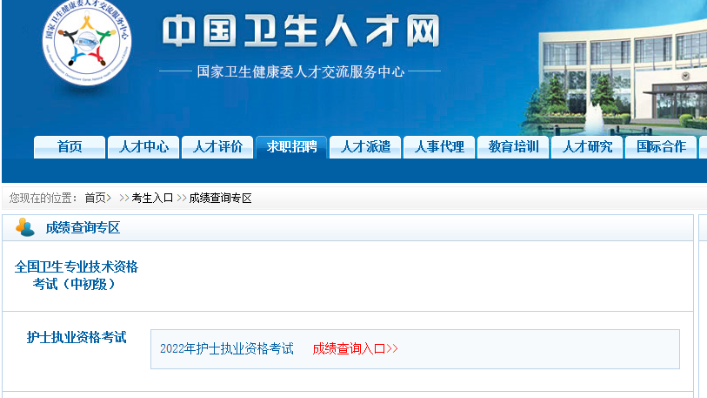Click the orange and blue people icon beside 成绩查询专区
Image resolution: width=707 pixels, height=398 pixels.
point(25,227)
